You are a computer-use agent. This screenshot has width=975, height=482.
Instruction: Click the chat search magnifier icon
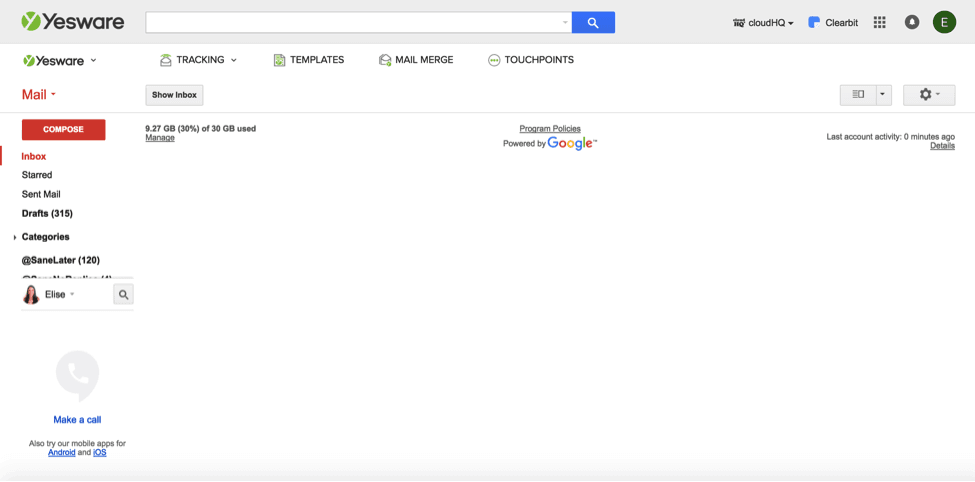[123, 294]
